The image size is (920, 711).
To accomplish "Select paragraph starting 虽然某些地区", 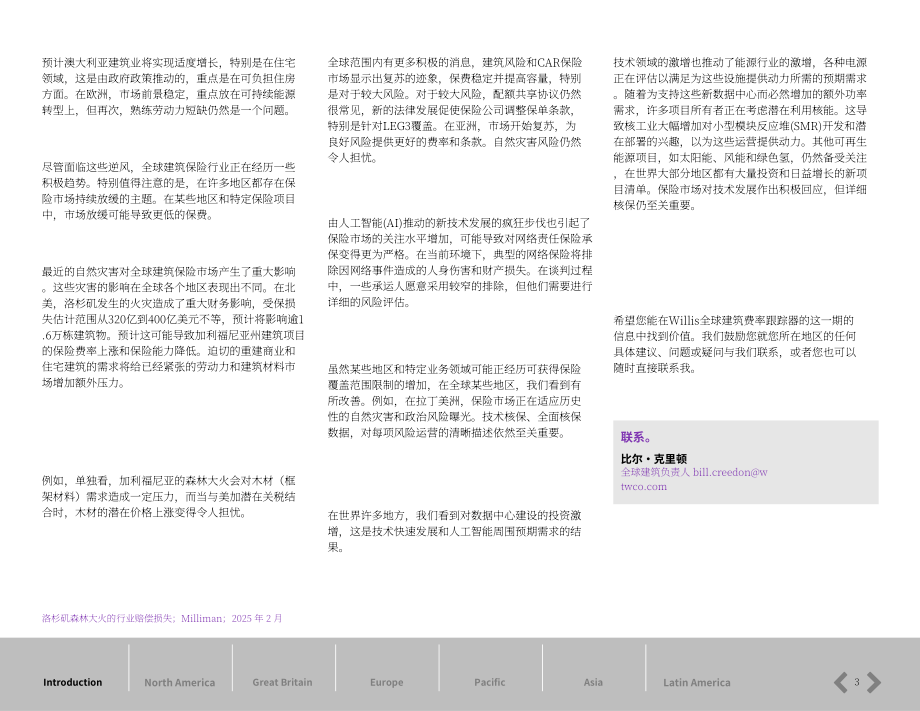I will 455,401.
